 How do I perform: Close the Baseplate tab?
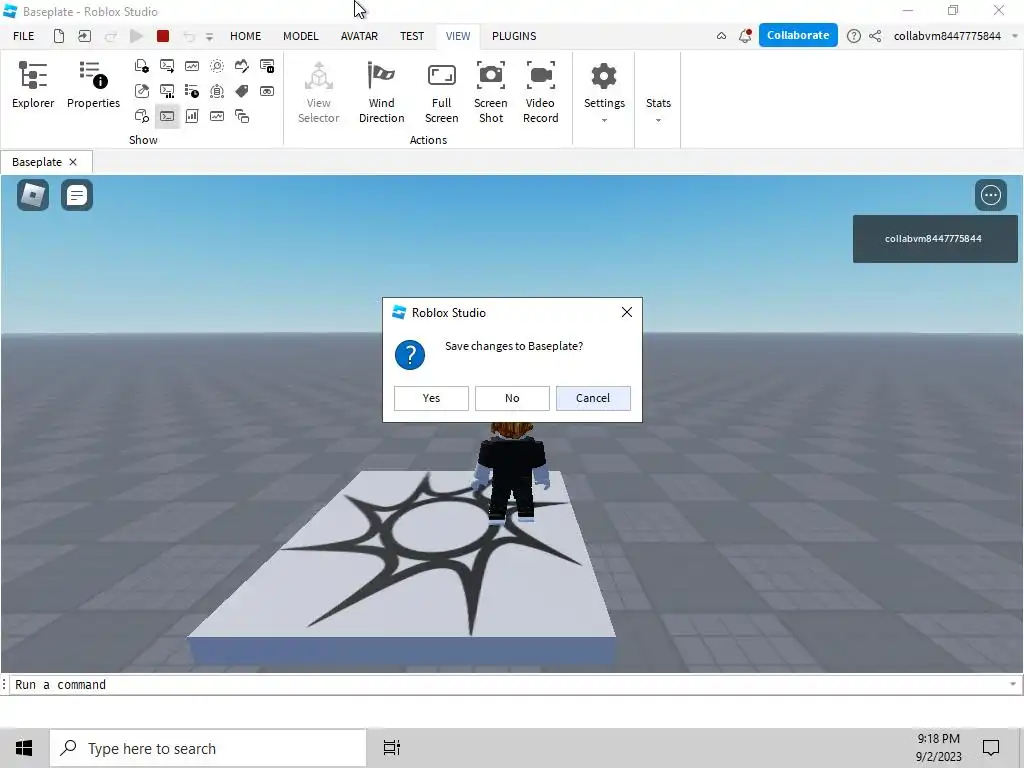[73, 162]
